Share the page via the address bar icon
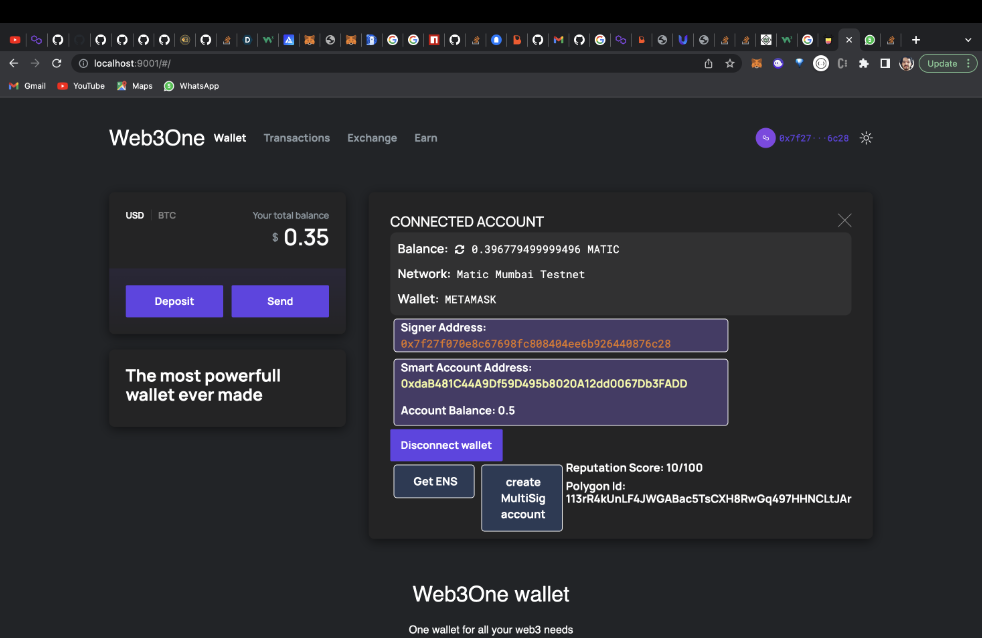This screenshot has height=638, width=982. pos(708,63)
